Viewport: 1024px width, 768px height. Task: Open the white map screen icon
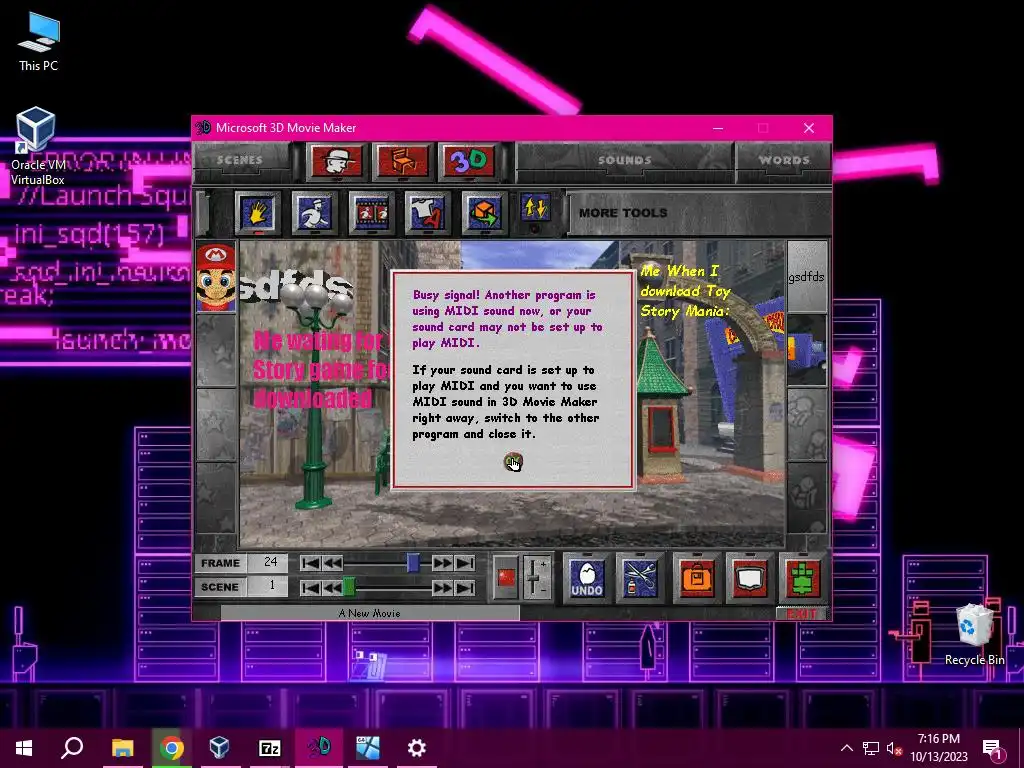tap(750, 577)
